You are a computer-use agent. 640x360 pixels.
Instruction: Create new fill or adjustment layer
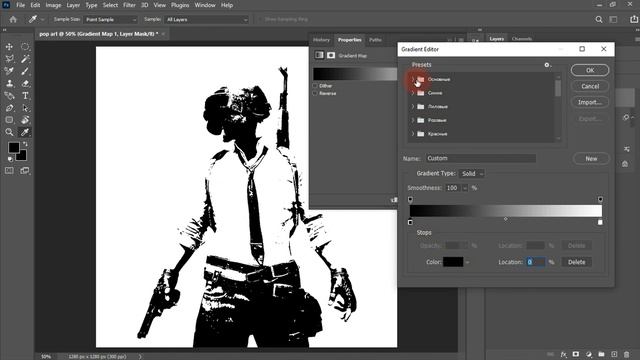click(589, 354)
